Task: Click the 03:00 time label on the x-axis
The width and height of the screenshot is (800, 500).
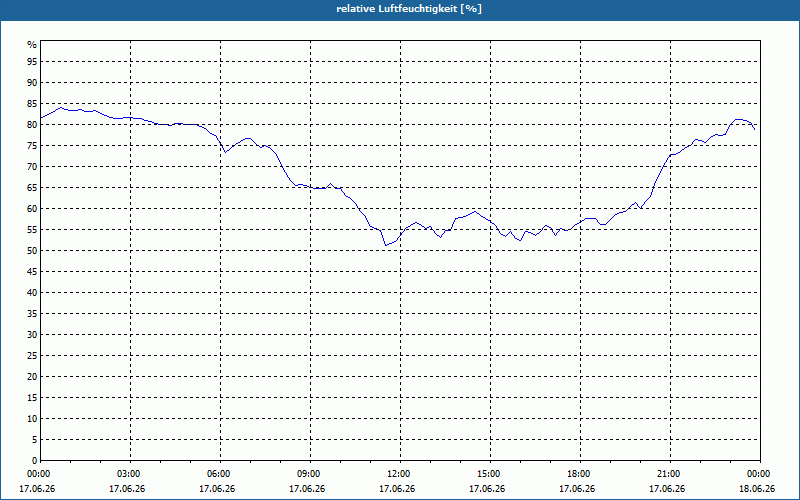Action: click(x=131, y=474)
